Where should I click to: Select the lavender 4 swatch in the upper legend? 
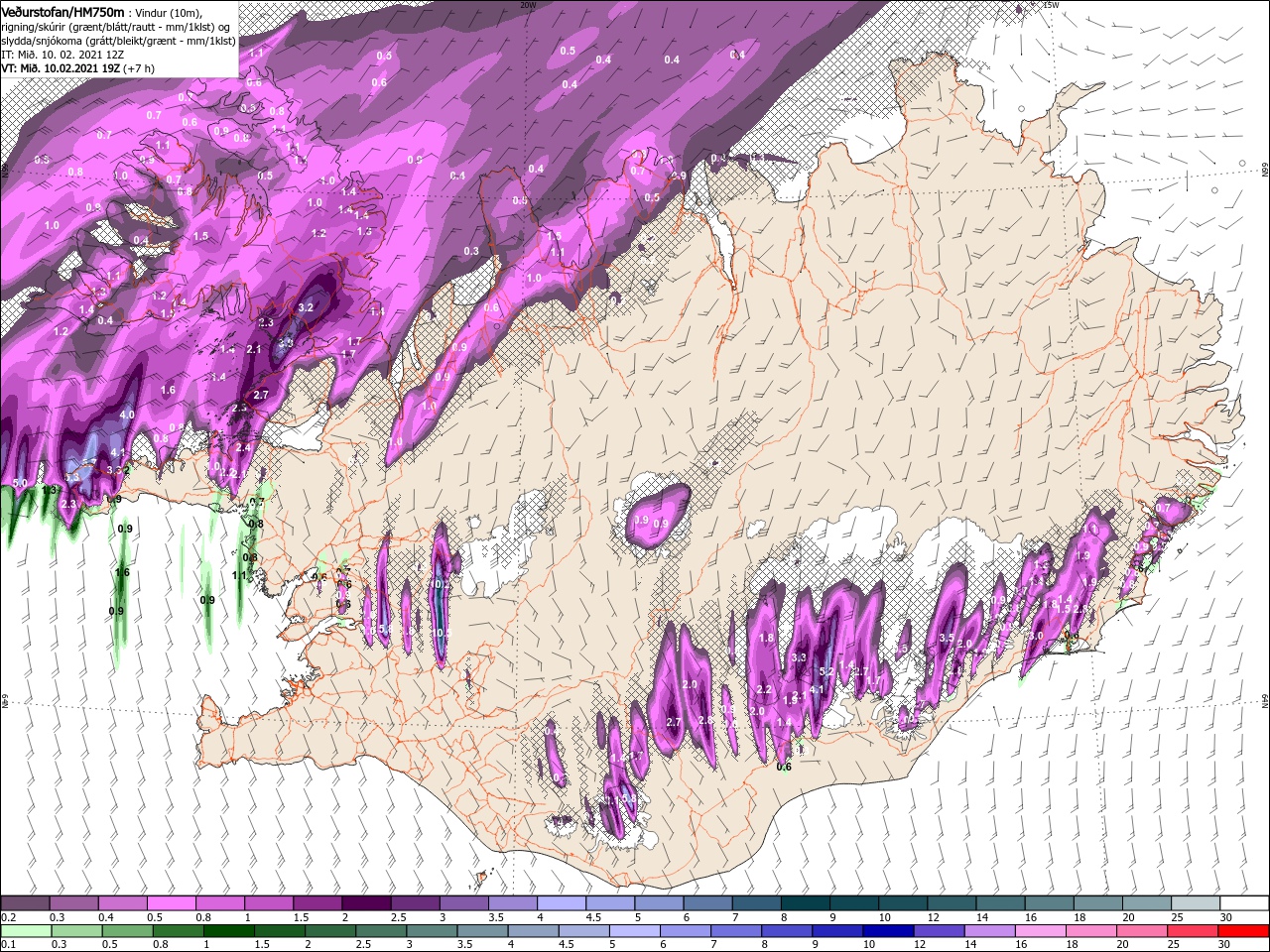(x=563, y=903)
